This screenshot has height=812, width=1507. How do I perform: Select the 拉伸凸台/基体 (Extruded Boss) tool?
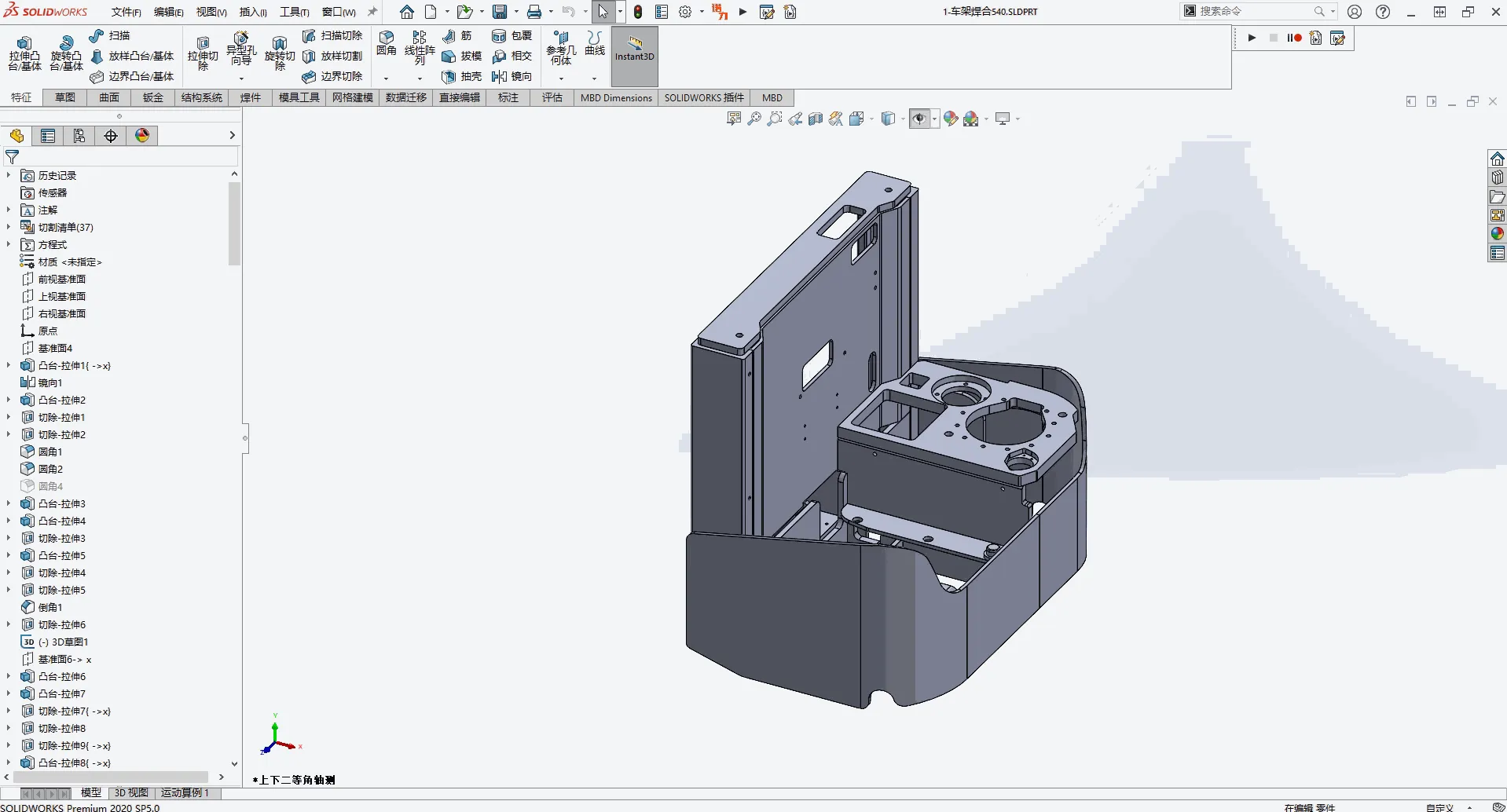click(24, 53)
